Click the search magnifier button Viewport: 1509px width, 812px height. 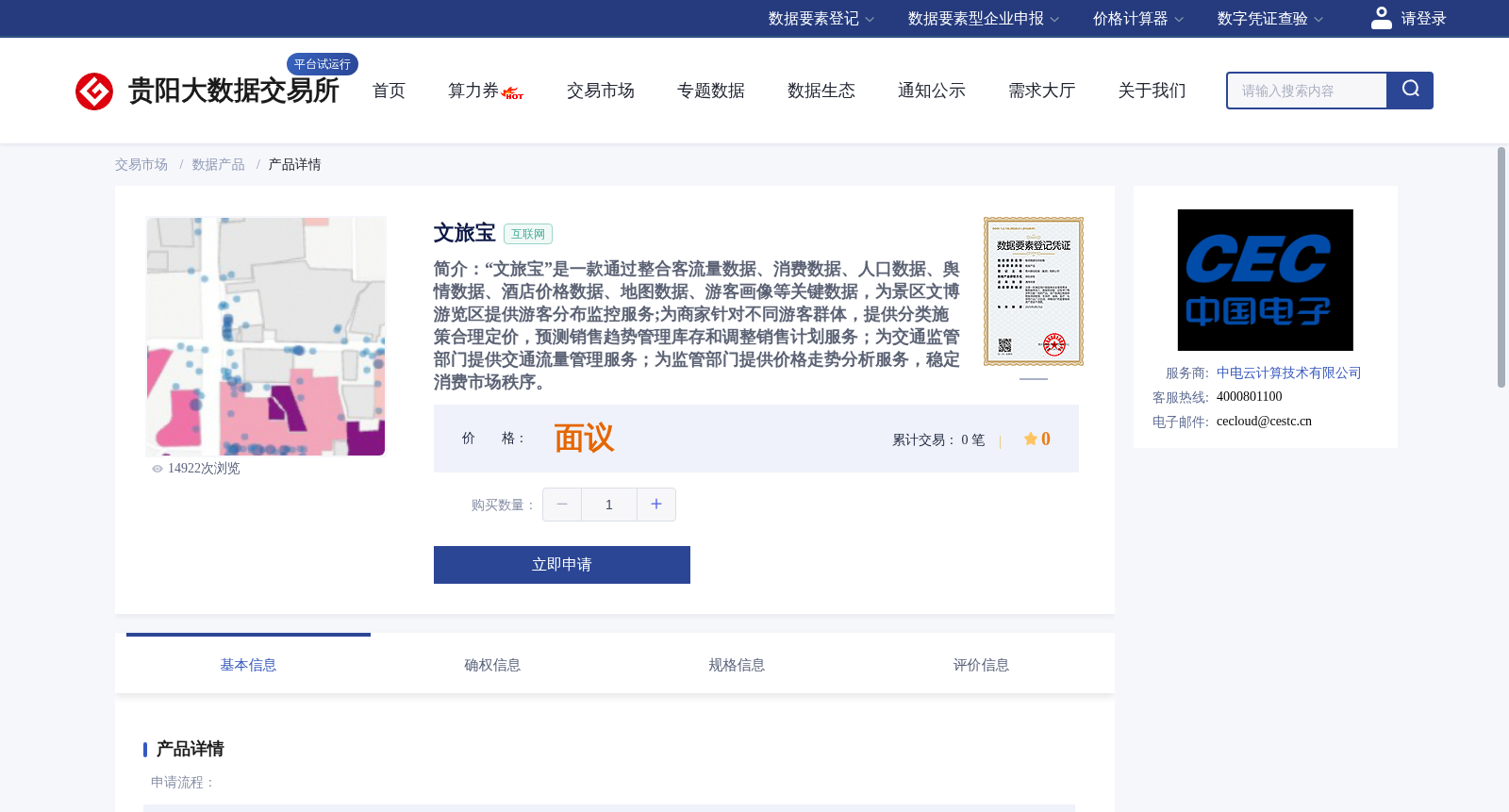click(1410, 91)
